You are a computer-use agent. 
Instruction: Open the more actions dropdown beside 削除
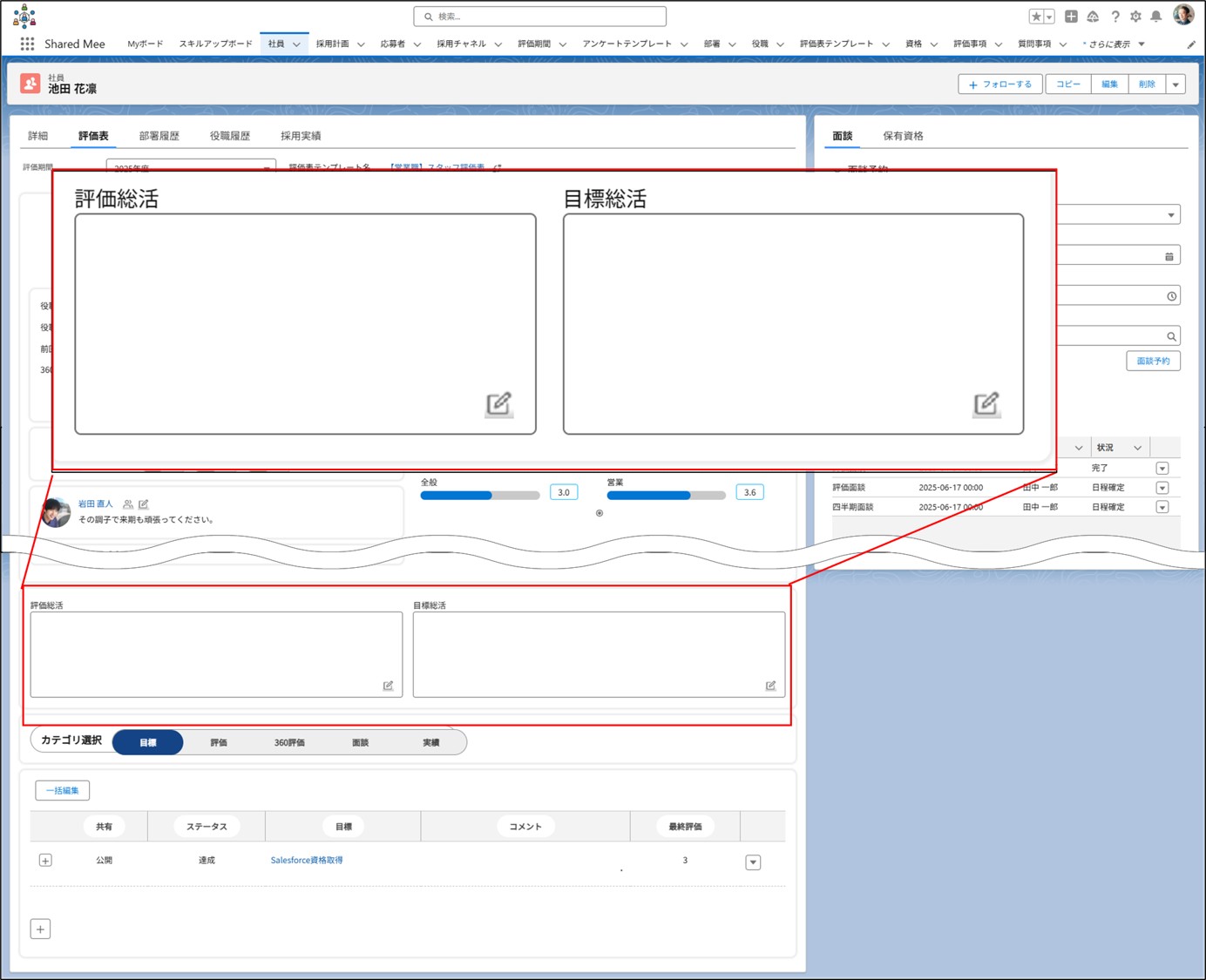[1176, 84]
